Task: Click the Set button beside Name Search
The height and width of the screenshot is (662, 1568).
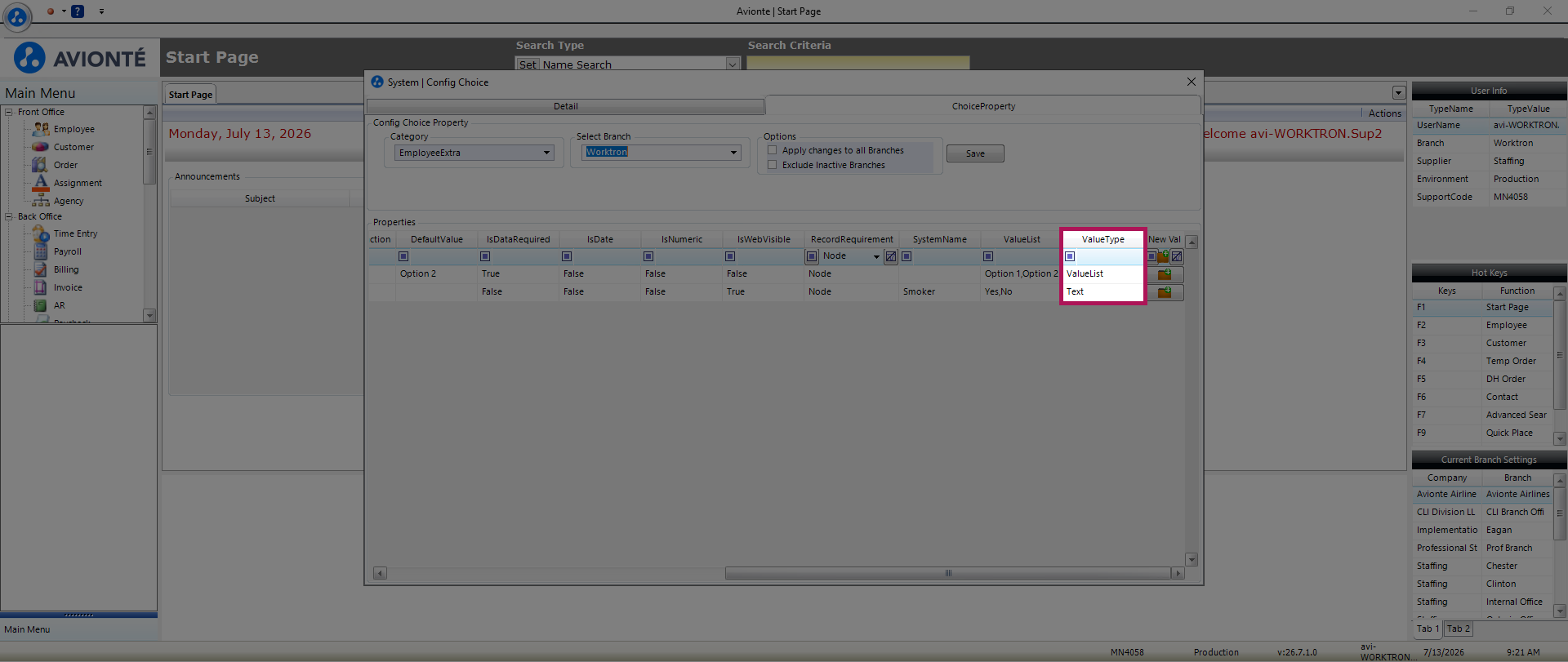Action: point(528,64)
